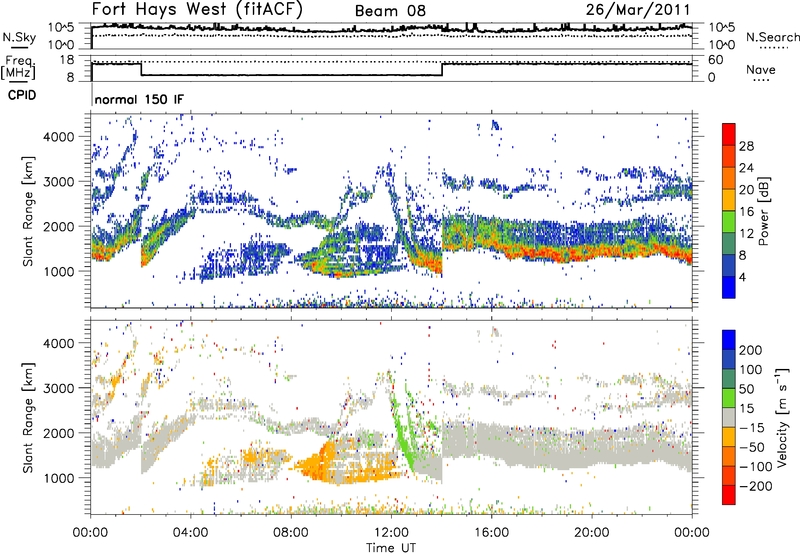The width and height of the screenshot is (800, 554).
Task: Click the '−200' label on Velocity colorbar
Action: (x=755, y=486)
